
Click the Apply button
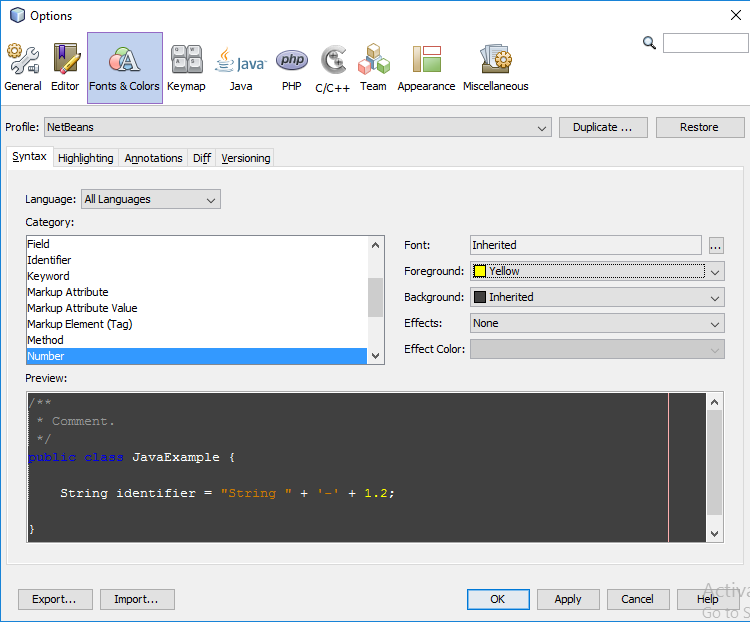tap(568, 600)
